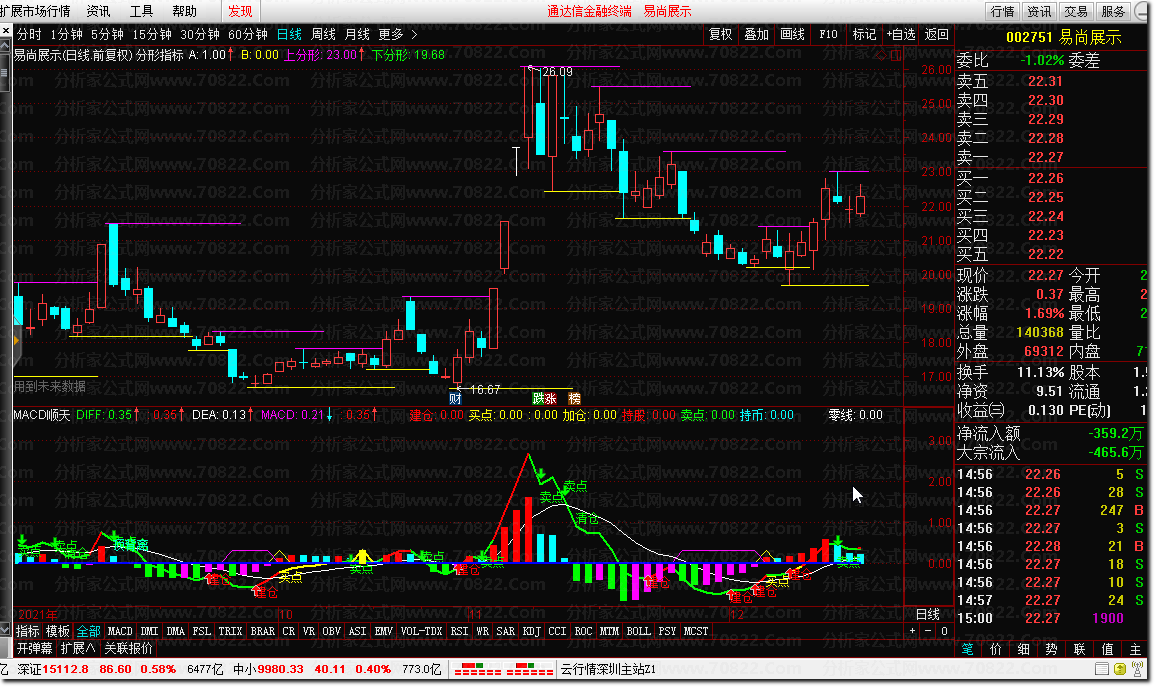
Task: Switch to the 价 tab
Action: (x=996, y=649)
